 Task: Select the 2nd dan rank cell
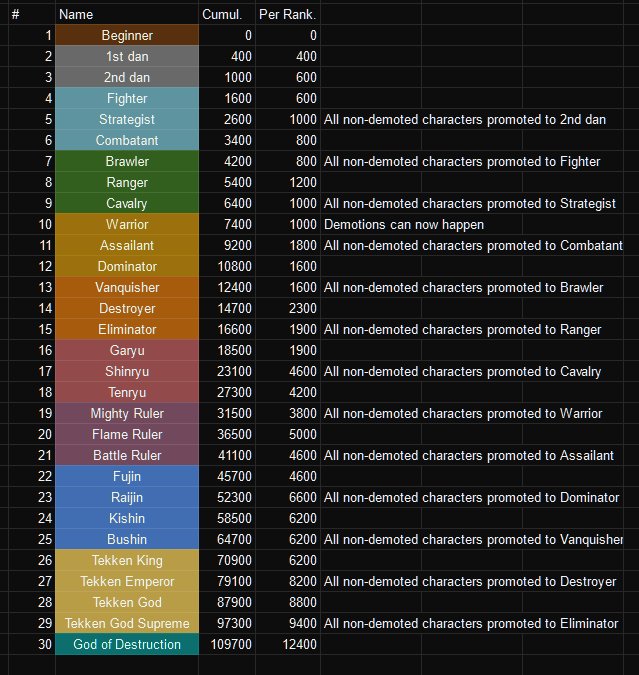127,77
